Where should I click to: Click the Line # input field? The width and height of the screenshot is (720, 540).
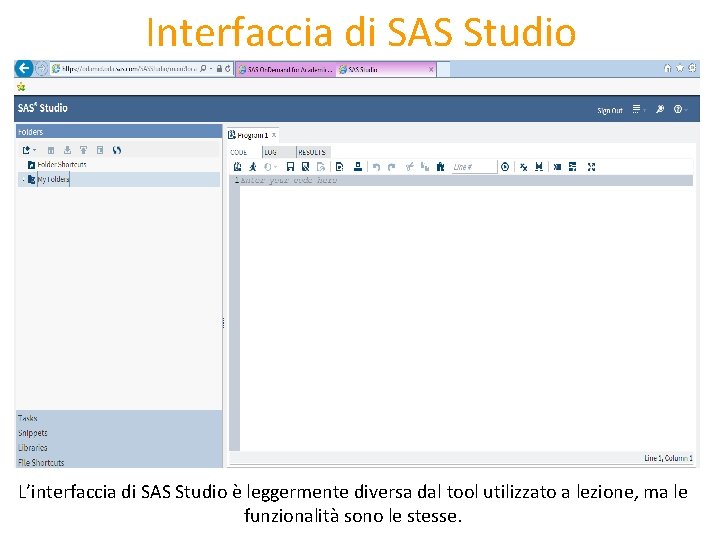click(474, 167)
